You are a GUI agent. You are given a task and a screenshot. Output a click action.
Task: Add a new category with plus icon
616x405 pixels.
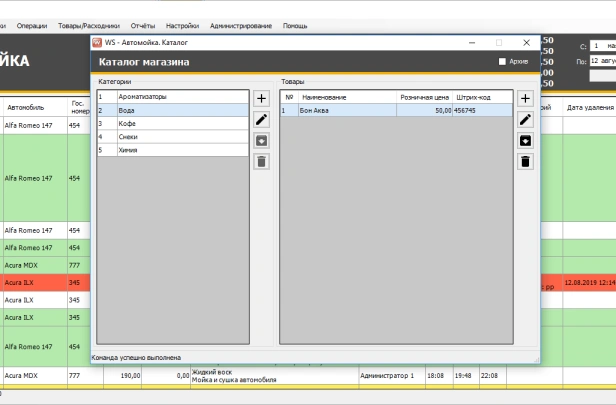[261, 99]
